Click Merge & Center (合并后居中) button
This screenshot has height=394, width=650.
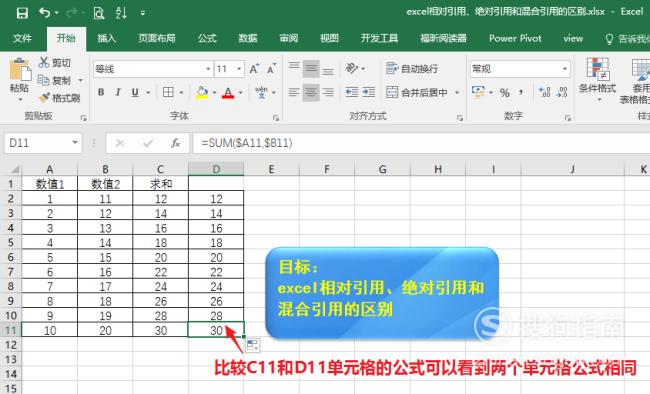point(417,92)
